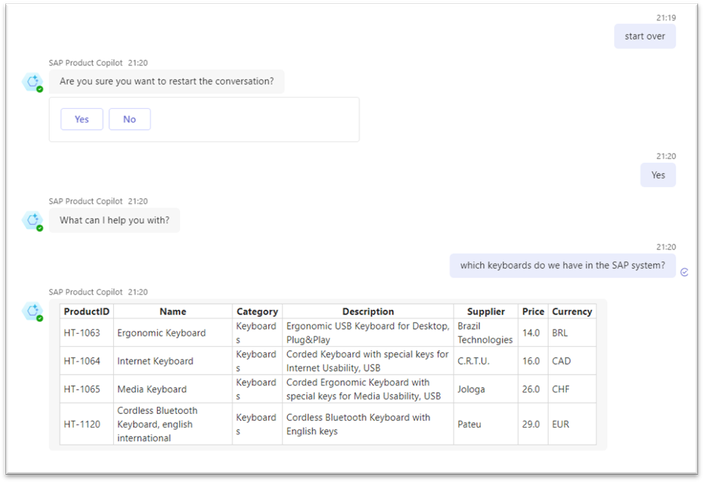Click supplier 'Pateu' cell
The width and height of the screenshot is (705, 483).
click(486, 424)
